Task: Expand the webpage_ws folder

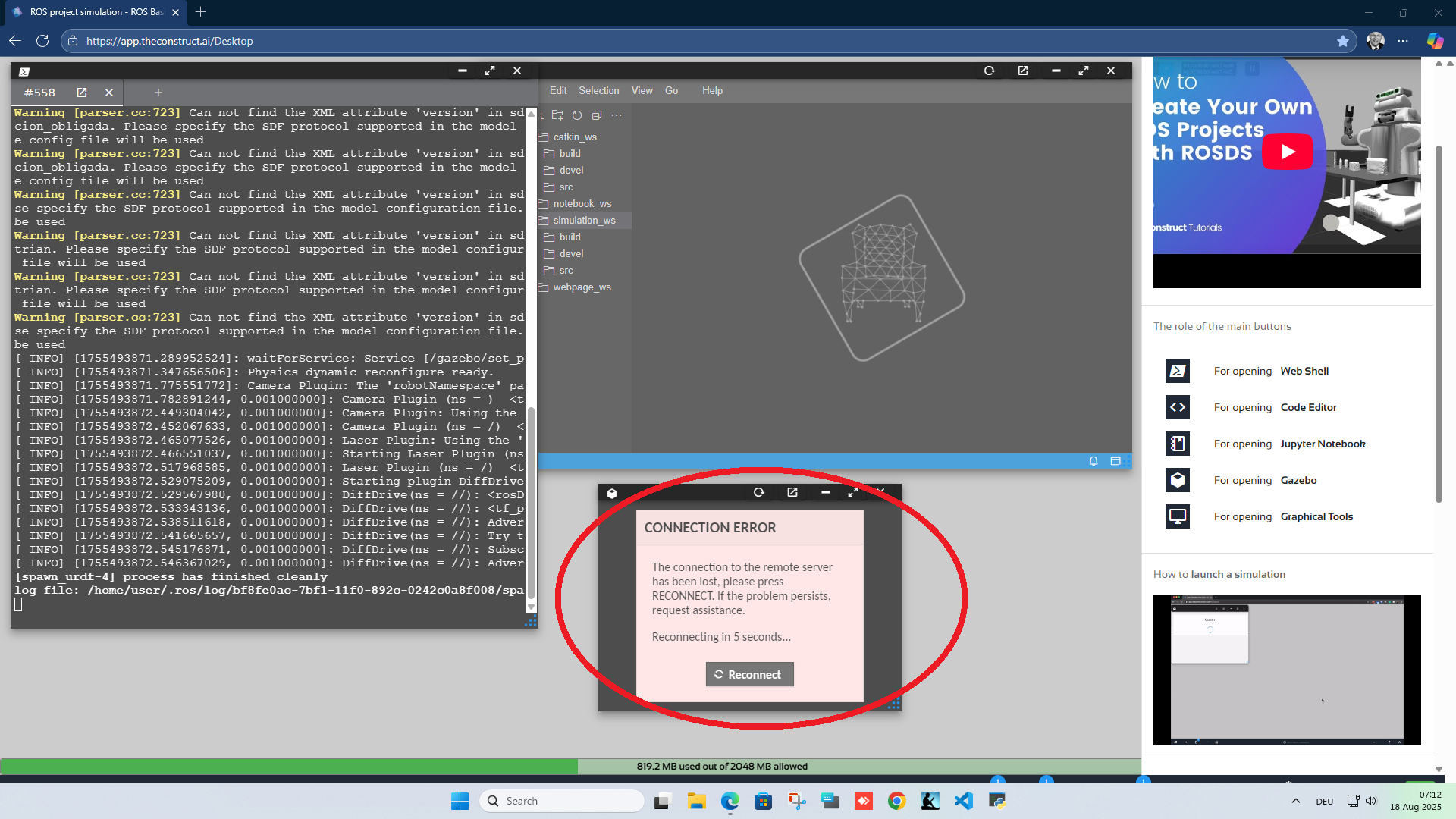Action: 581,287
